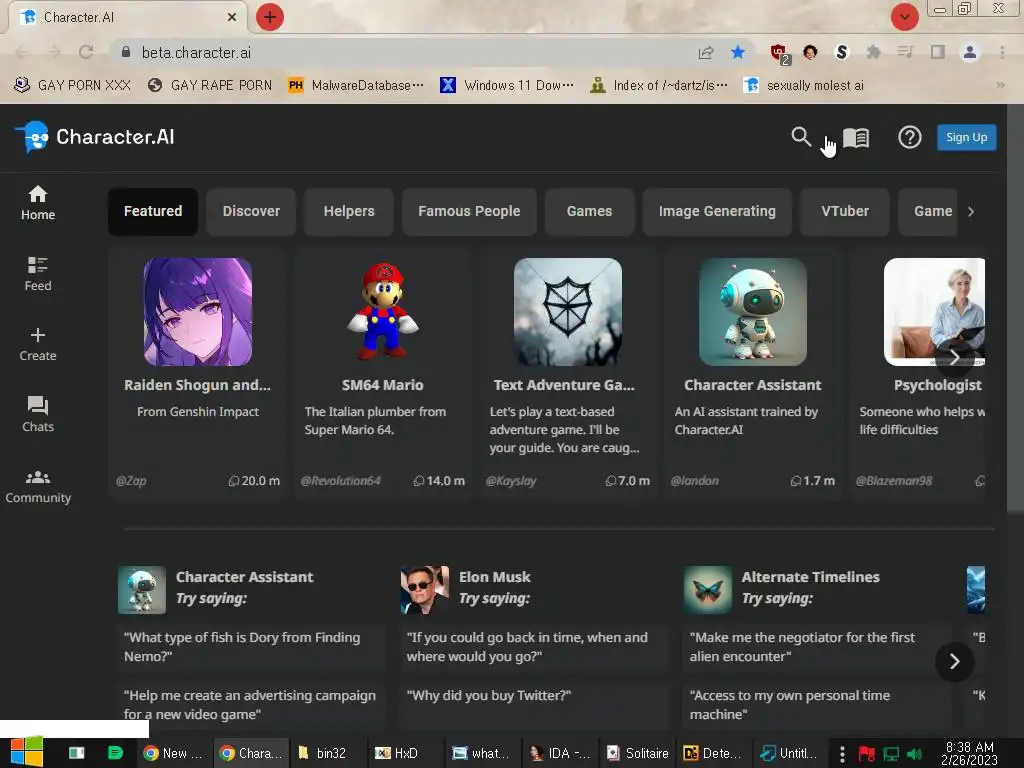Select the Image Generating category tab
The width and height of the screenshot is (1024, 768).
click(717, 212)
